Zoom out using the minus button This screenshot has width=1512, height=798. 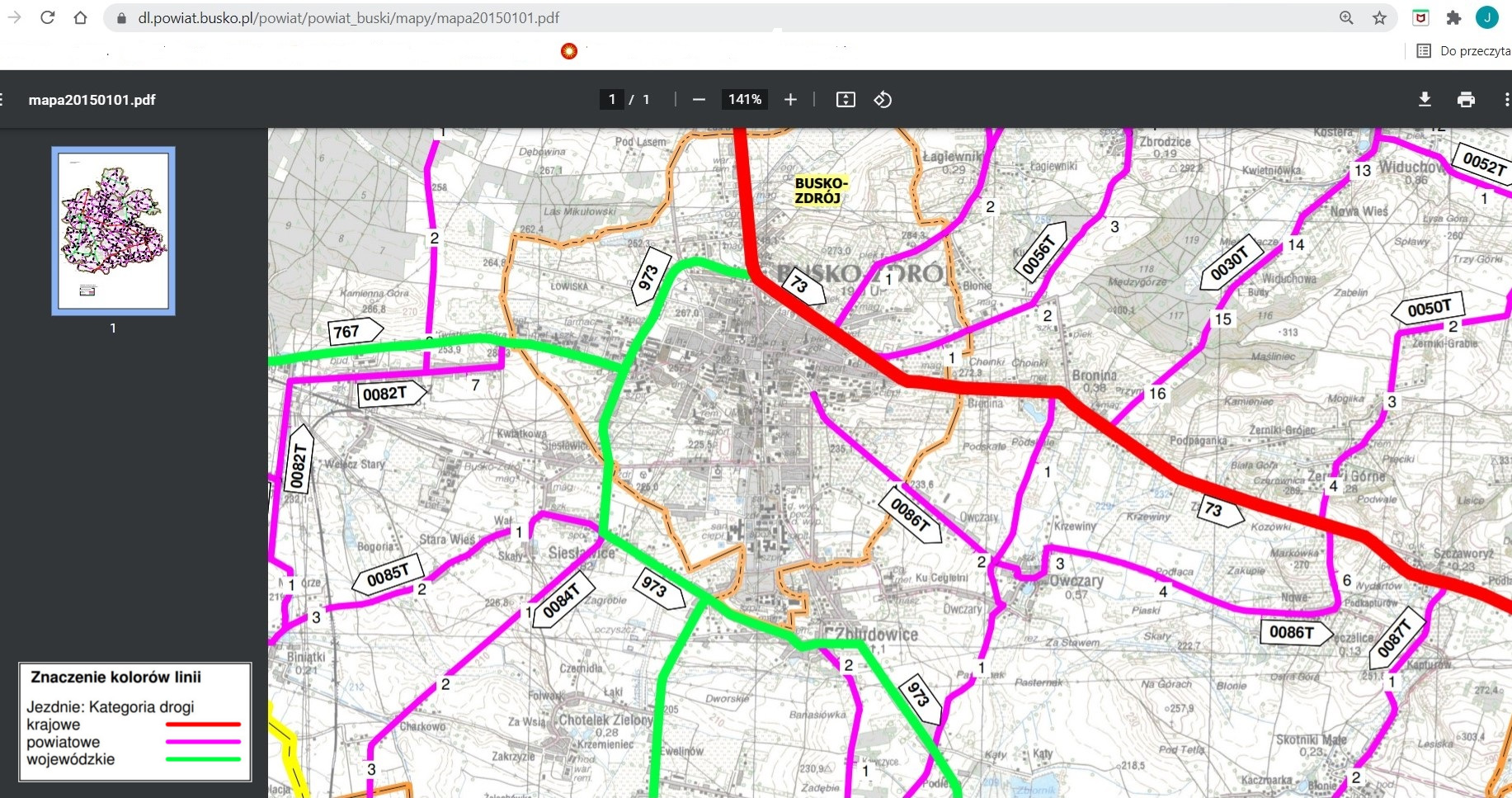pos(699,99)
